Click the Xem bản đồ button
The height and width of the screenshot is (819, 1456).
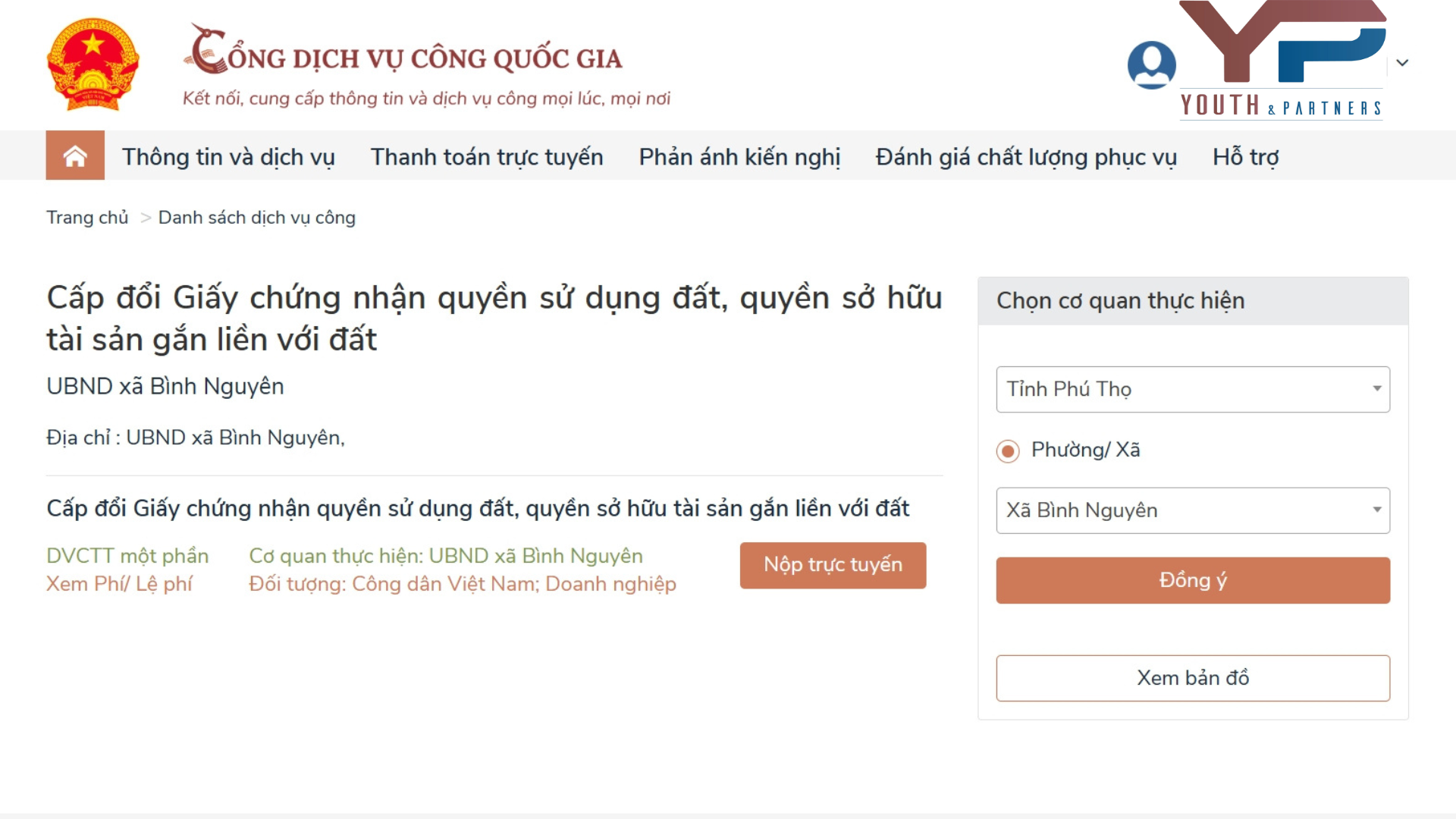[1192, 678]
